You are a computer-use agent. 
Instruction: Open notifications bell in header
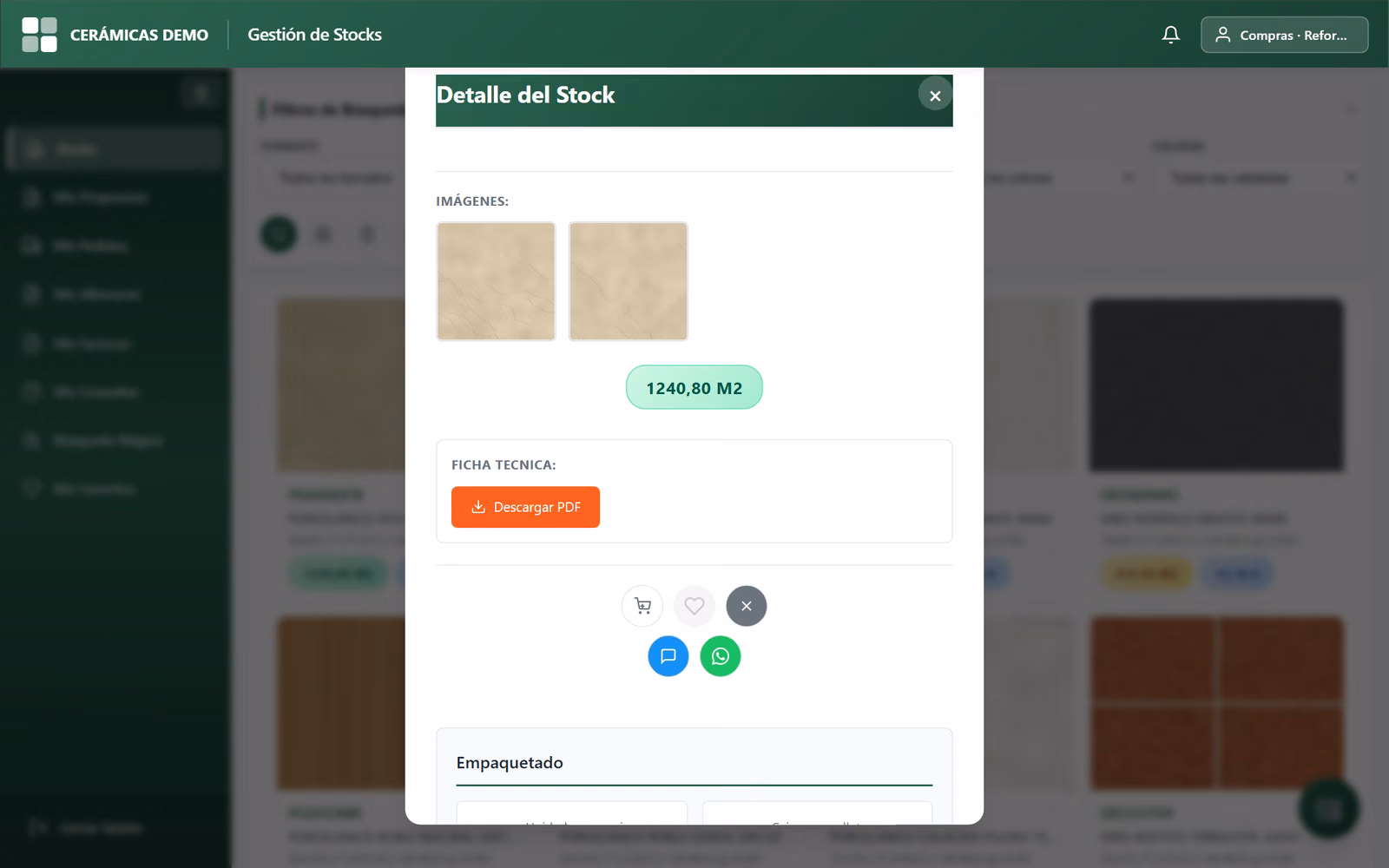(1171, 35)
